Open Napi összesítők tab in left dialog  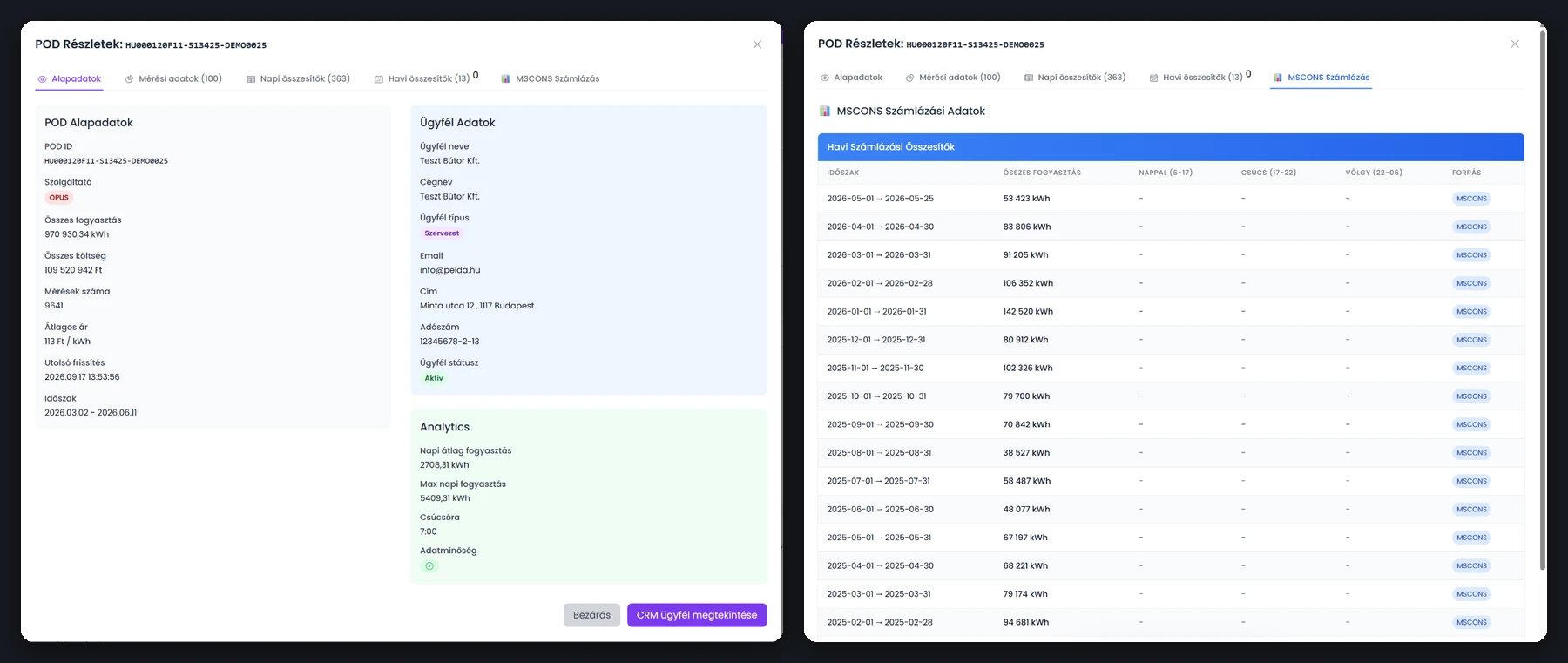pos(298,78)
